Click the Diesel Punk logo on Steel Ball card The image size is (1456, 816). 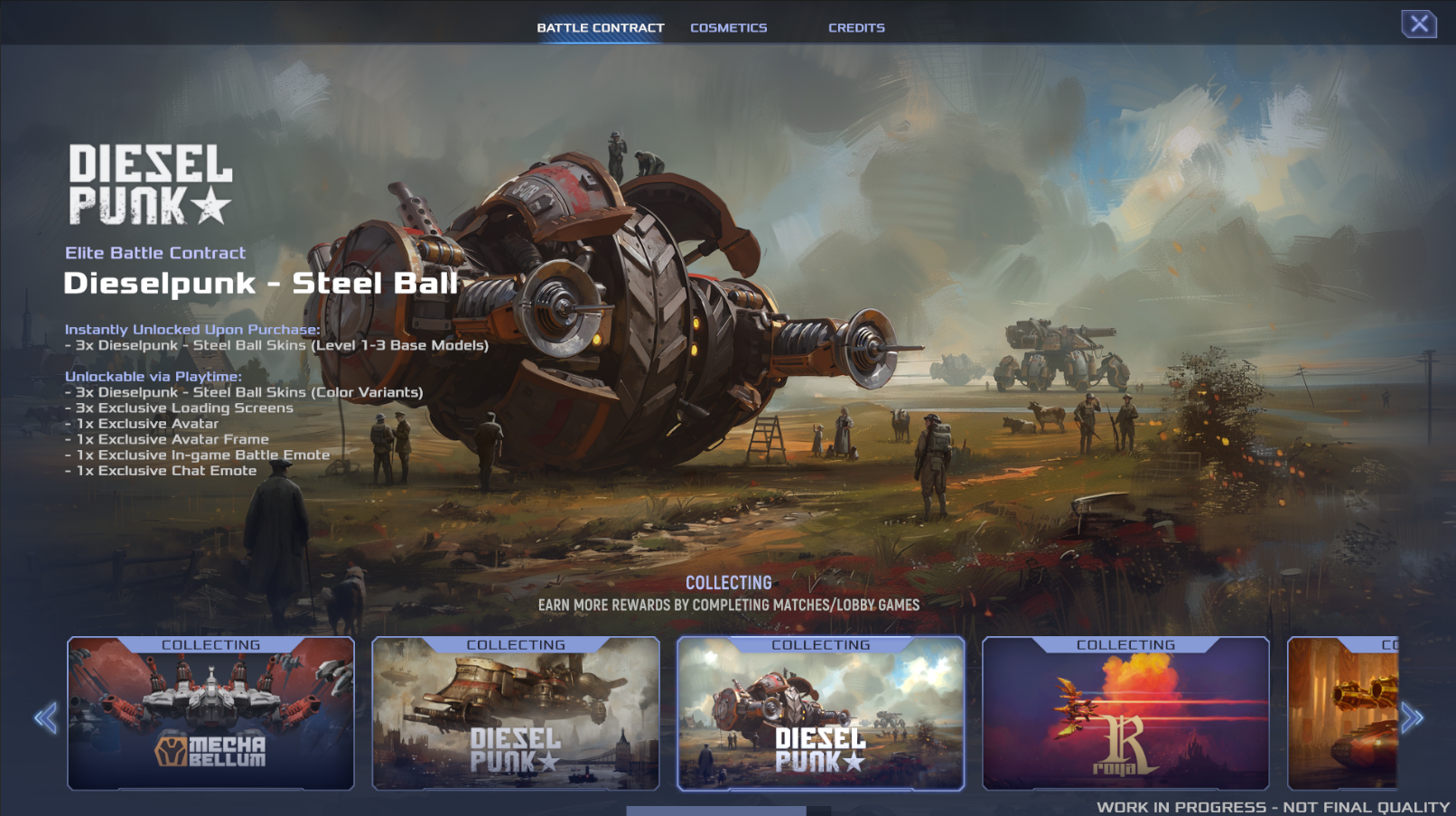pos(820,751)
